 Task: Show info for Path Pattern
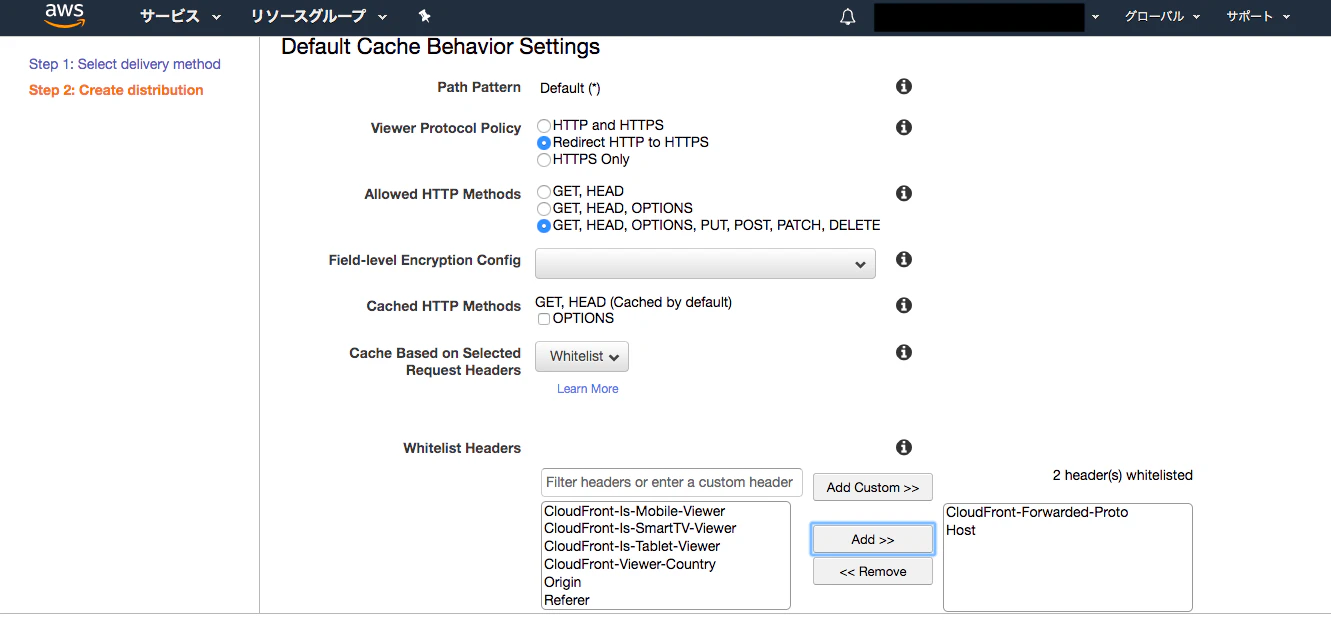tap(904, 87)
